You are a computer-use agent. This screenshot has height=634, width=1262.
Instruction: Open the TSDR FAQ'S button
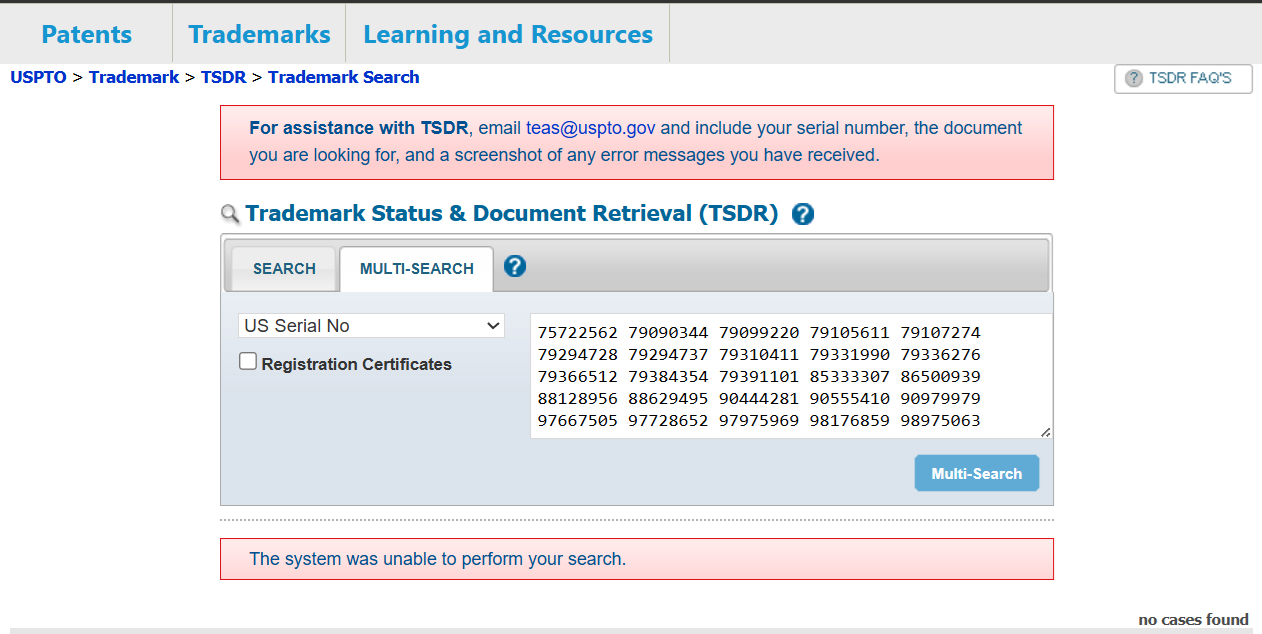point(1183,78)
